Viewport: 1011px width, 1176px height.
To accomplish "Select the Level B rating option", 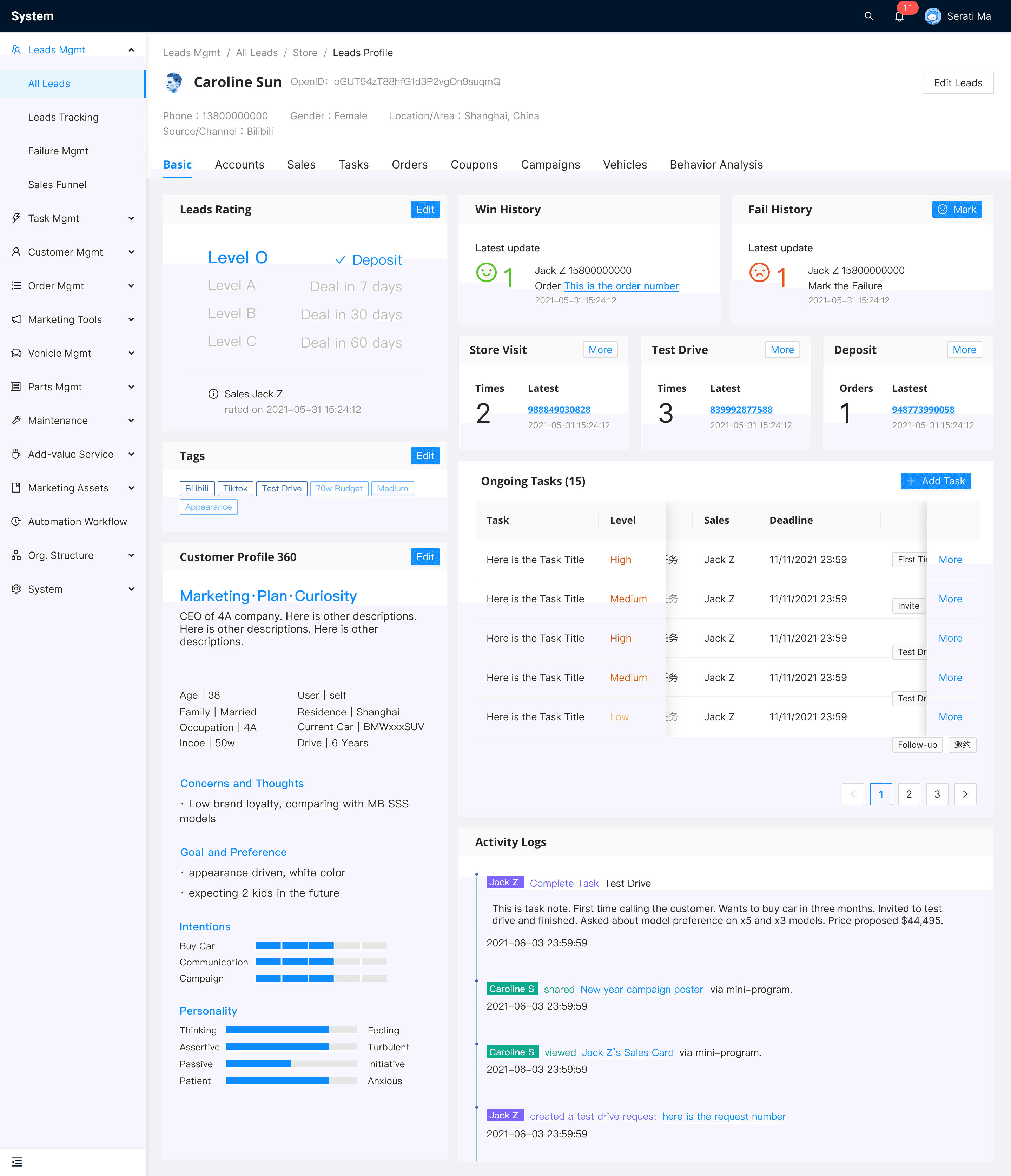I will (x=232, y=313).
